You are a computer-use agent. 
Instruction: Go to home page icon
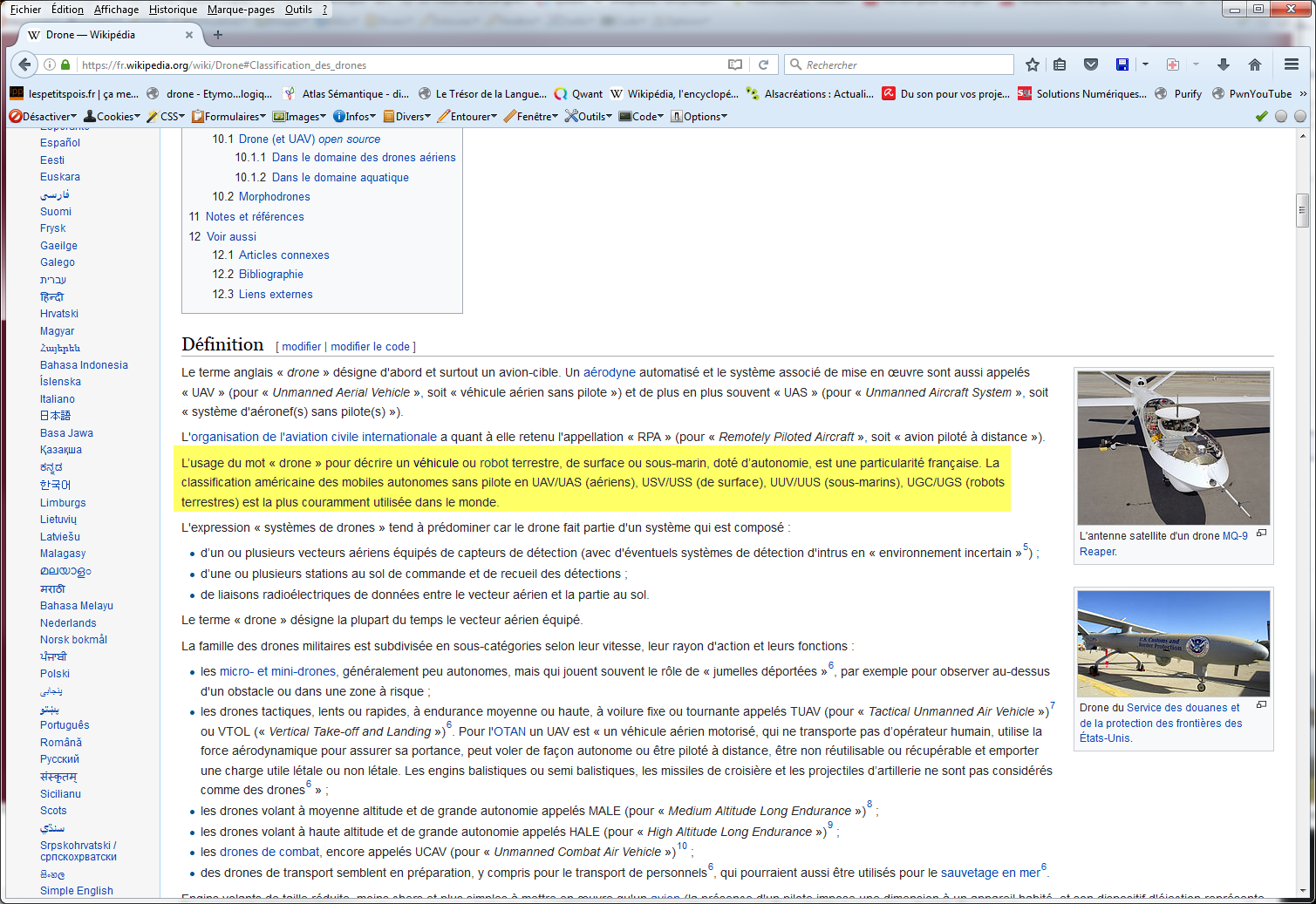[1255, 65]
